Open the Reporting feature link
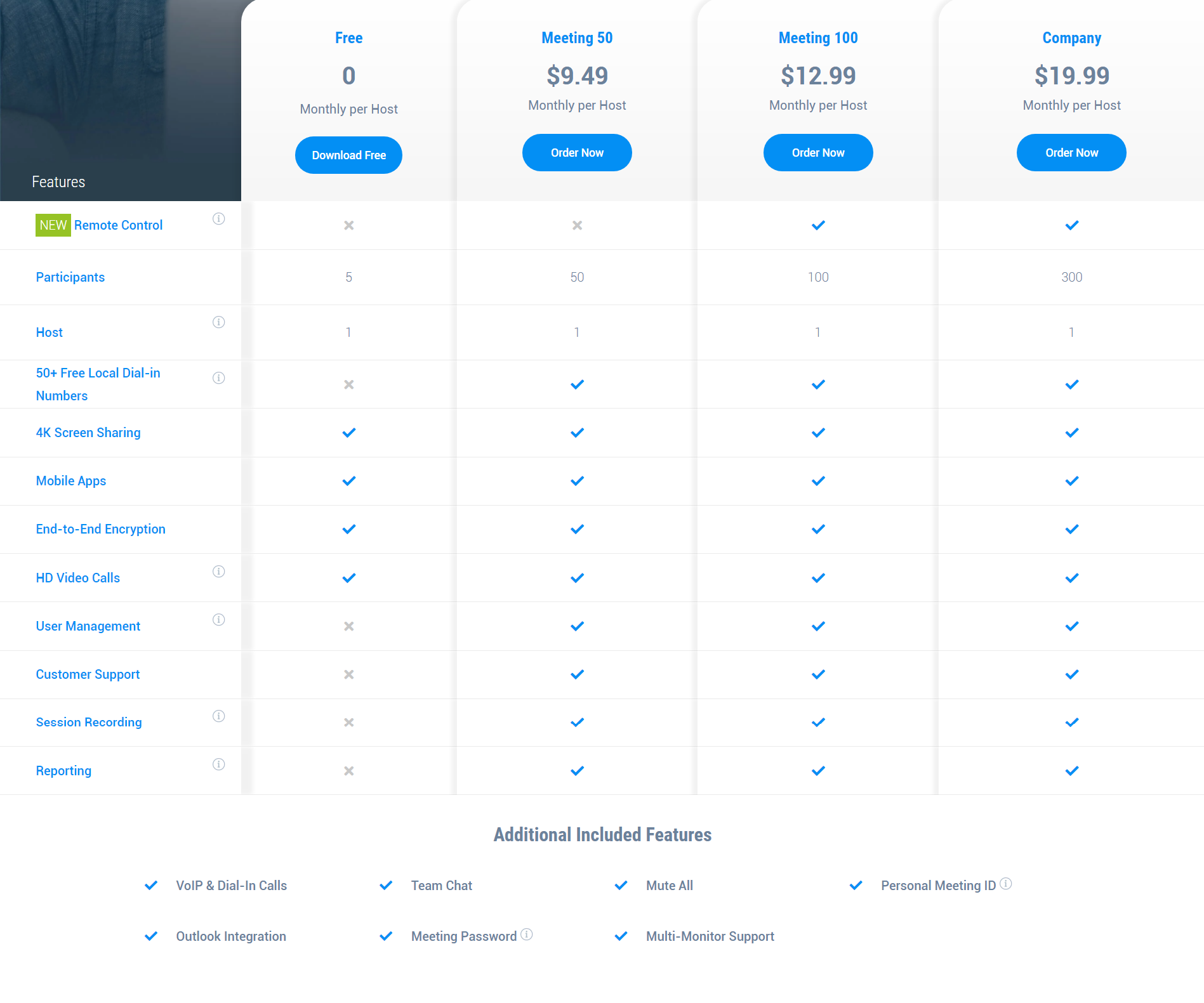This screenshot has height=1003, width=1204. coord(63,771)
